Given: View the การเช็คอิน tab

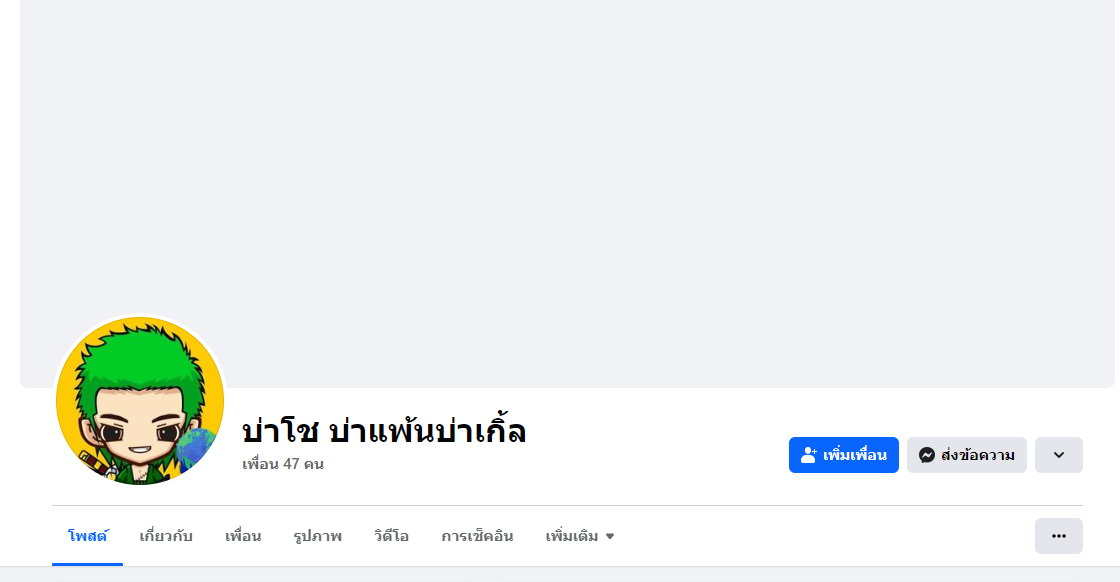Looking at the screenshot, I should (477, 536).
